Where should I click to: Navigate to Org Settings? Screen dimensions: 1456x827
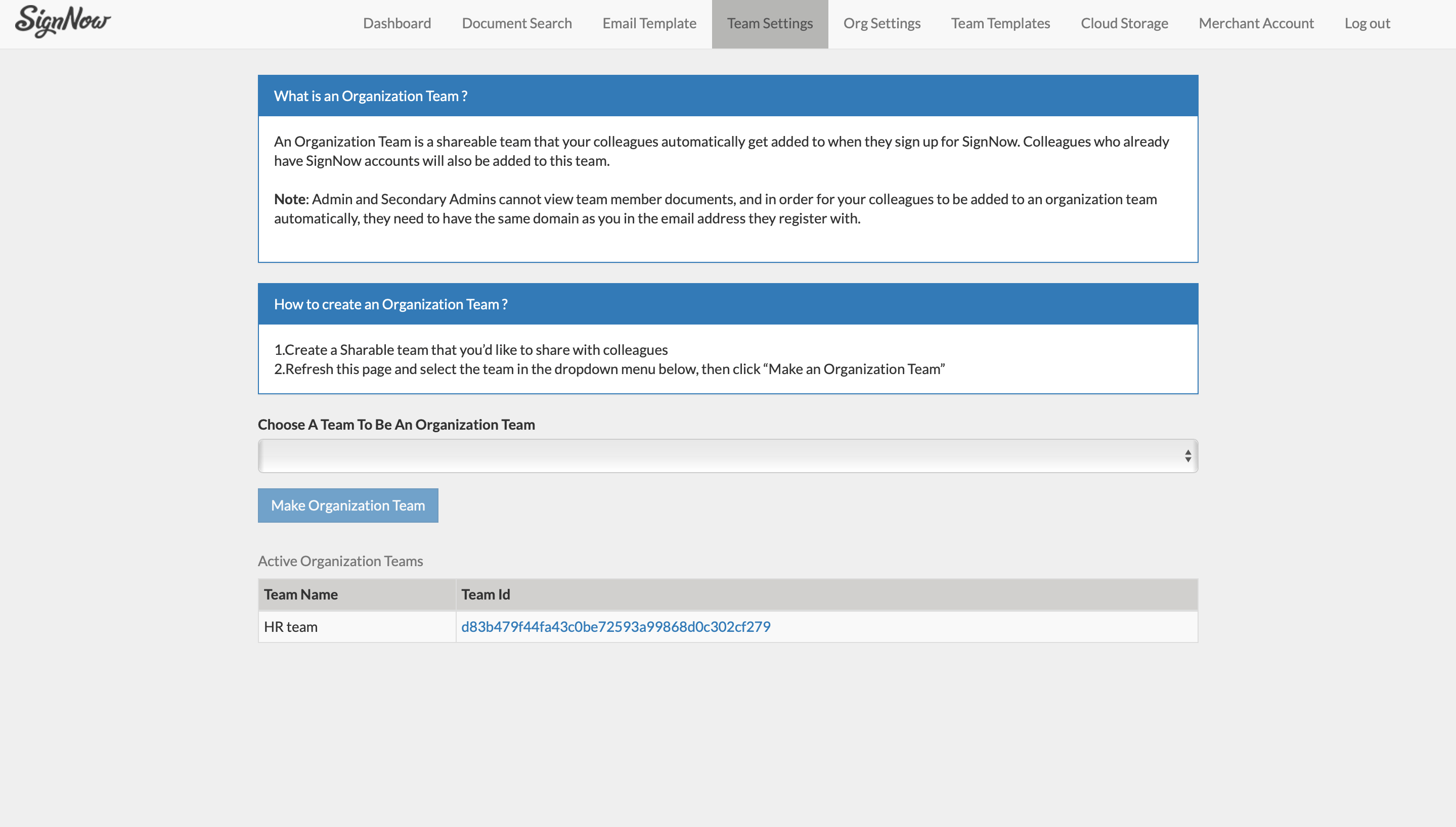pos(881,23)
